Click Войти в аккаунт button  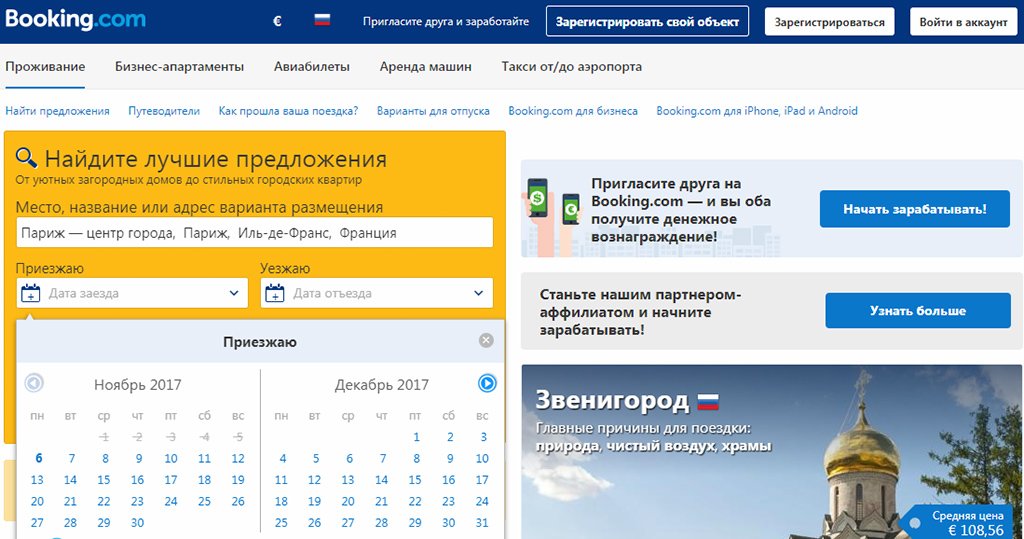click(x=963, y=22)
